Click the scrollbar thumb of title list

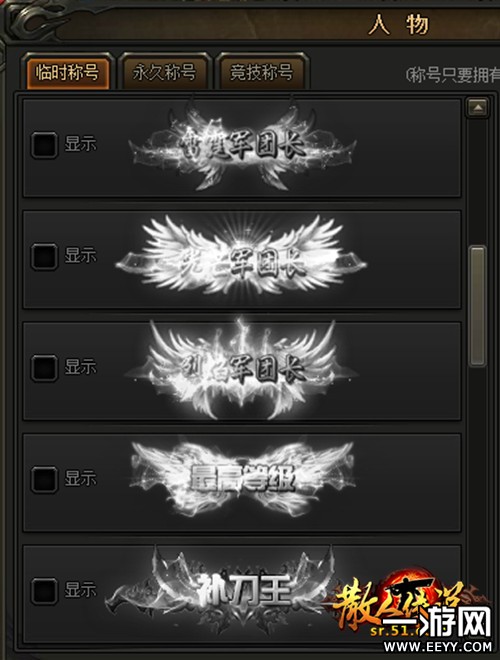pyautogui.click(x=477, y=306)
